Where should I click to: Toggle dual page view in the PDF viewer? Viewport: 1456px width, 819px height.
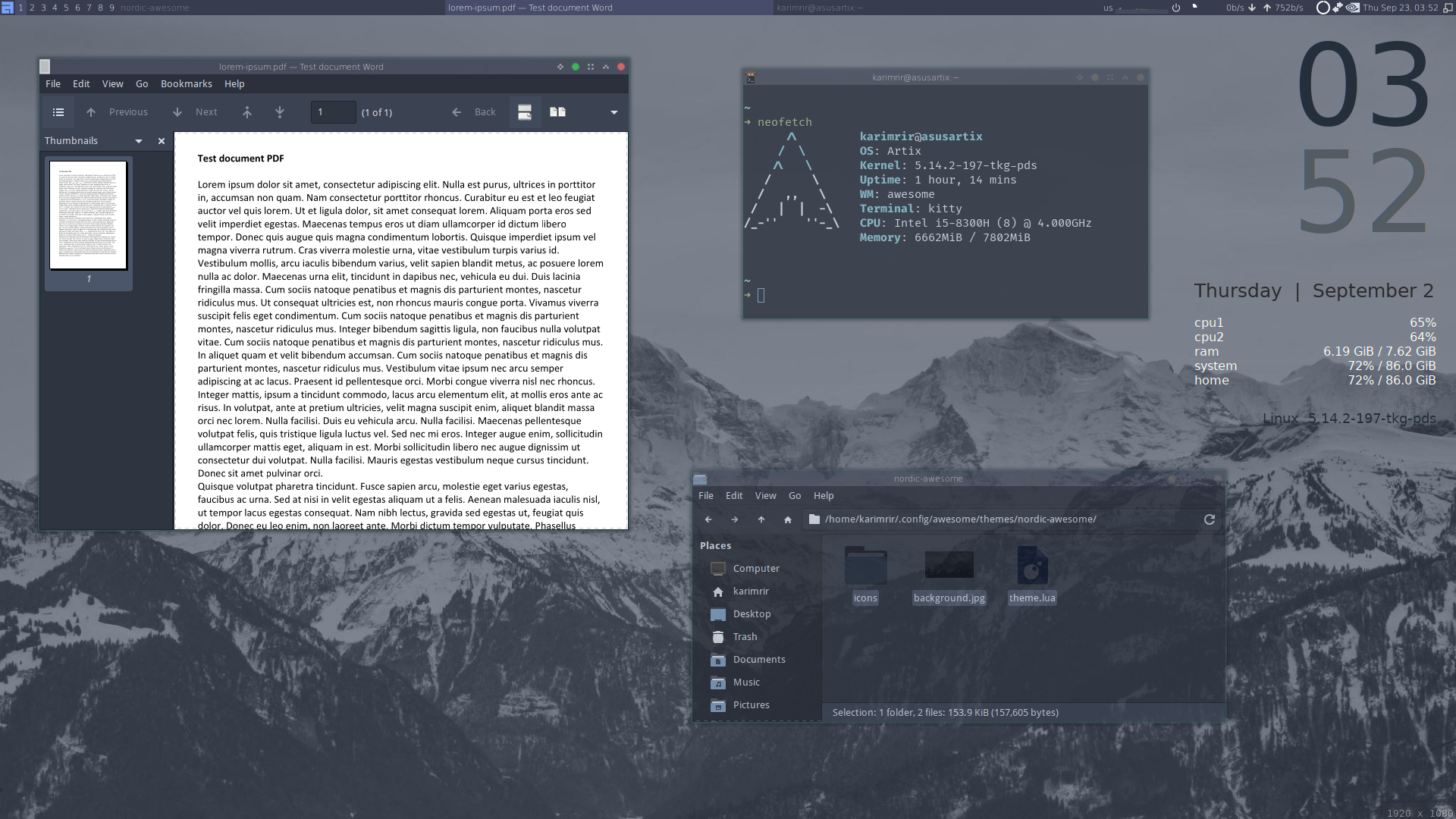tap(557, 112)
